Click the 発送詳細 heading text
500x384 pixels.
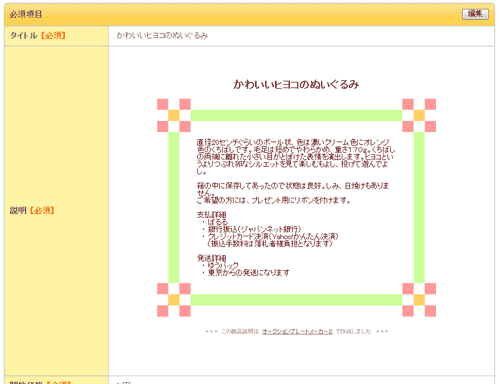coord(212,258)
